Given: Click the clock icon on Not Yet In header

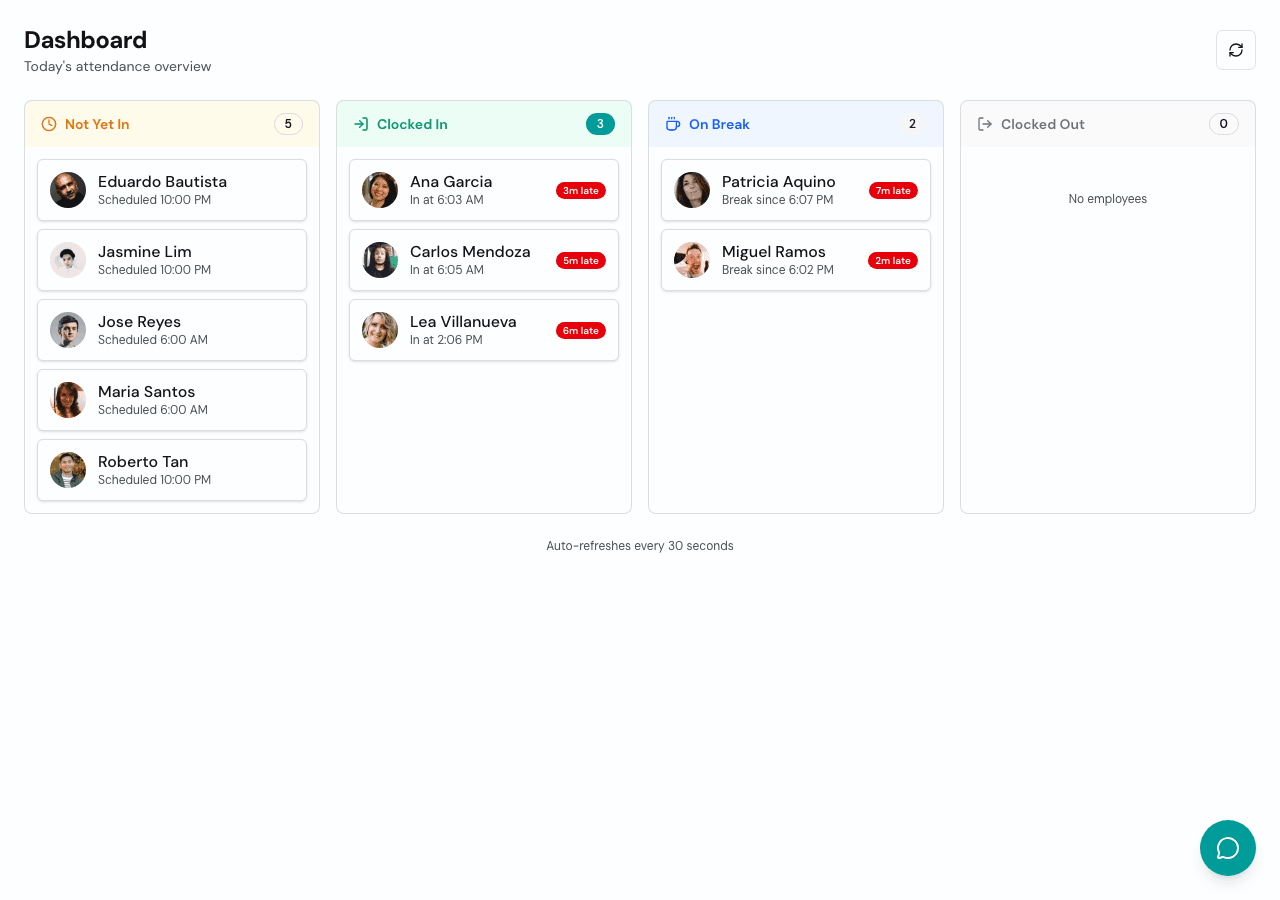Looking at the screenshot, I should [x=48, y=123].
